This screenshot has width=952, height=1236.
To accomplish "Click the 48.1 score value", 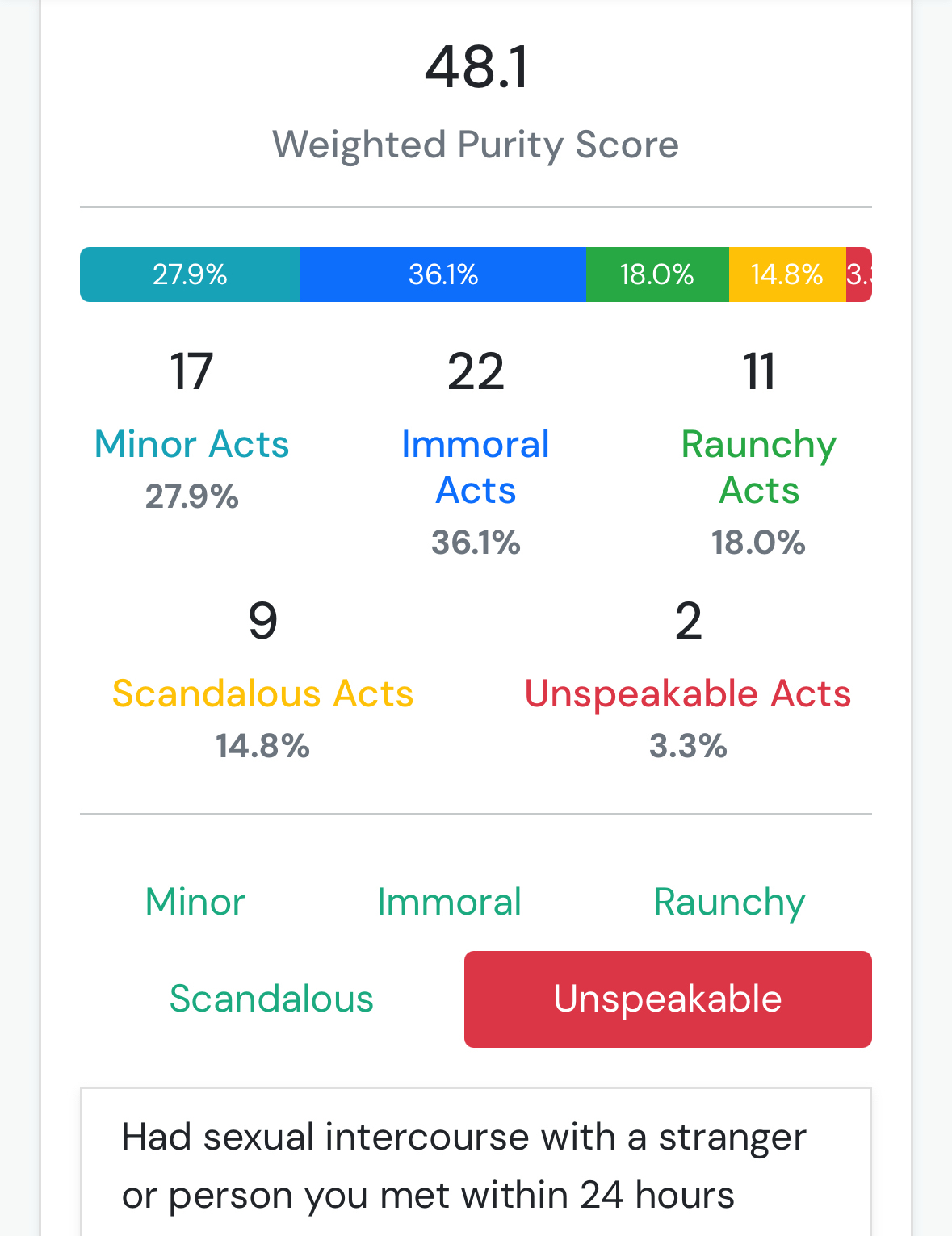I will [x=476, y=67].
